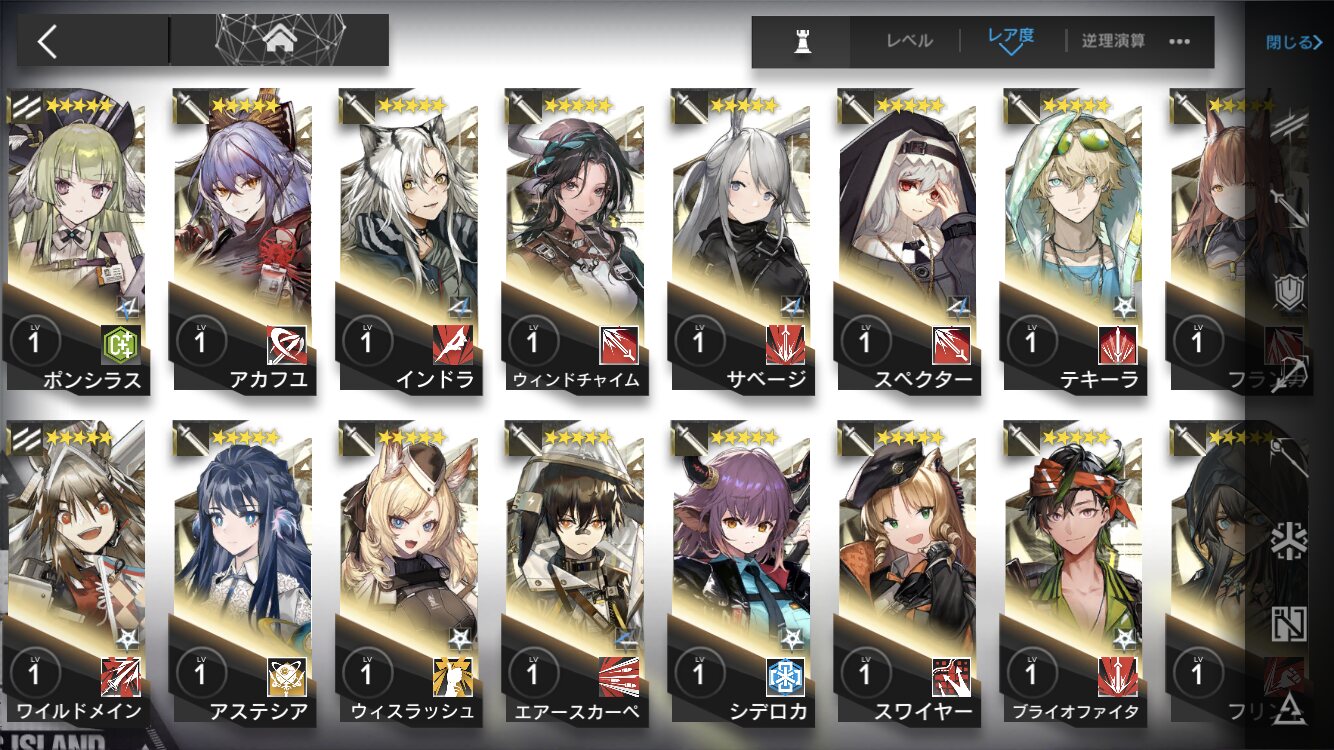
Task: Filter operators by Medic cross icon
Action: (x=1289, y=541)
